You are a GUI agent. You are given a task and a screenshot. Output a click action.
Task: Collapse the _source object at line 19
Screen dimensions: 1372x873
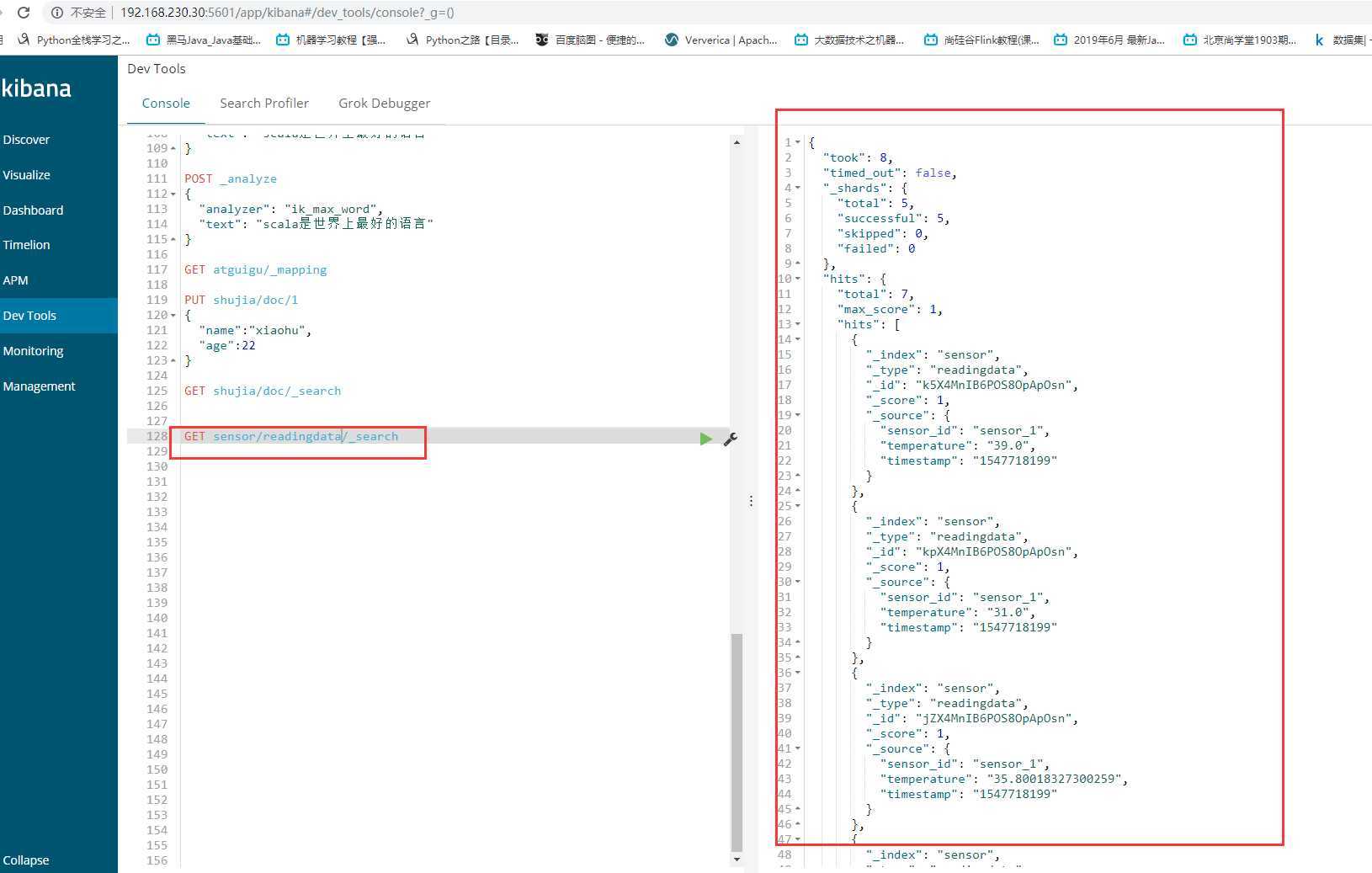click(x=798, y=415)
